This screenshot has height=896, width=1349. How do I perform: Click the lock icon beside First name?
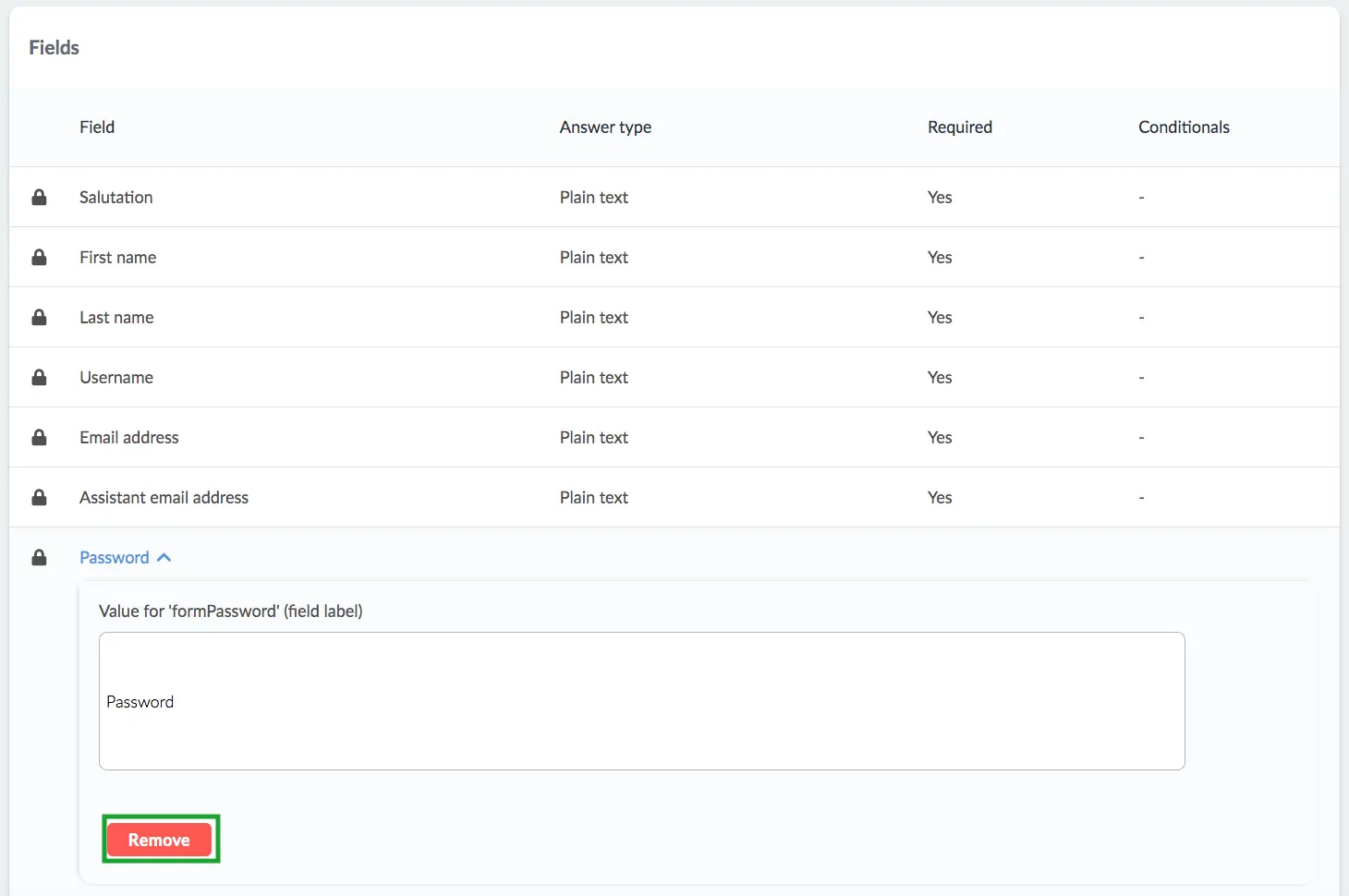click(x=39, y=257)
